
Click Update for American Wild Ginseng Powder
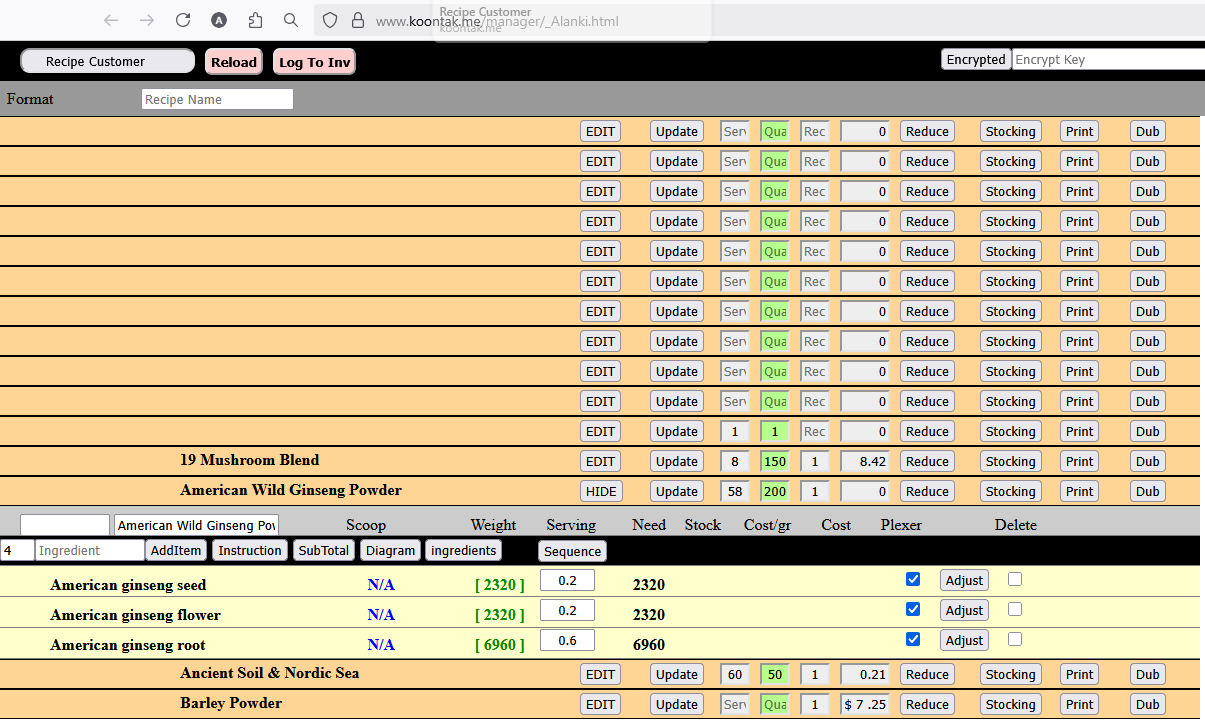tap(677, 491)
